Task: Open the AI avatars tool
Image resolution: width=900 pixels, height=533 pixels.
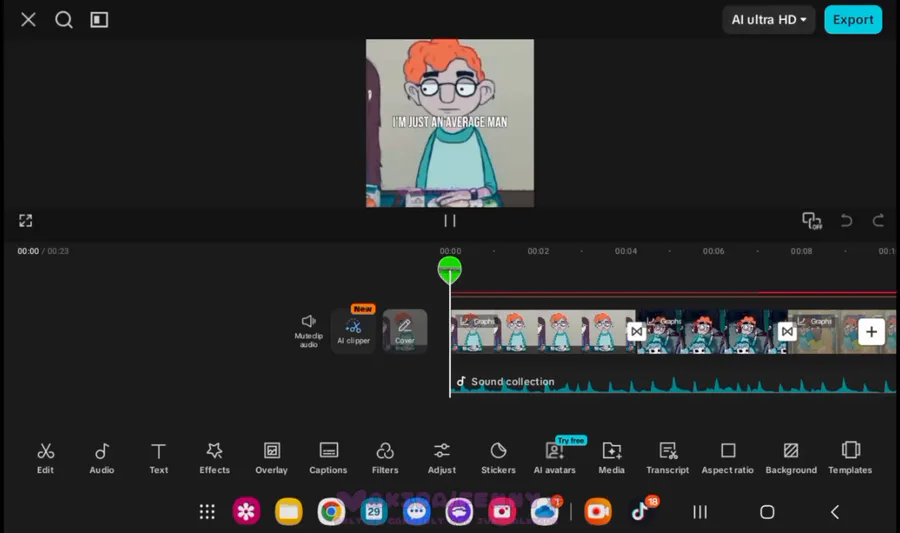Action: (554, 458)
